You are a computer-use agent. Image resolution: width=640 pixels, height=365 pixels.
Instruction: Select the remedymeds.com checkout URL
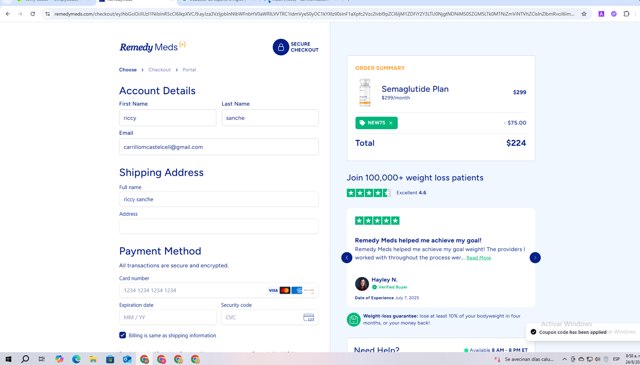pyautogui.click(x=314, y=14)
